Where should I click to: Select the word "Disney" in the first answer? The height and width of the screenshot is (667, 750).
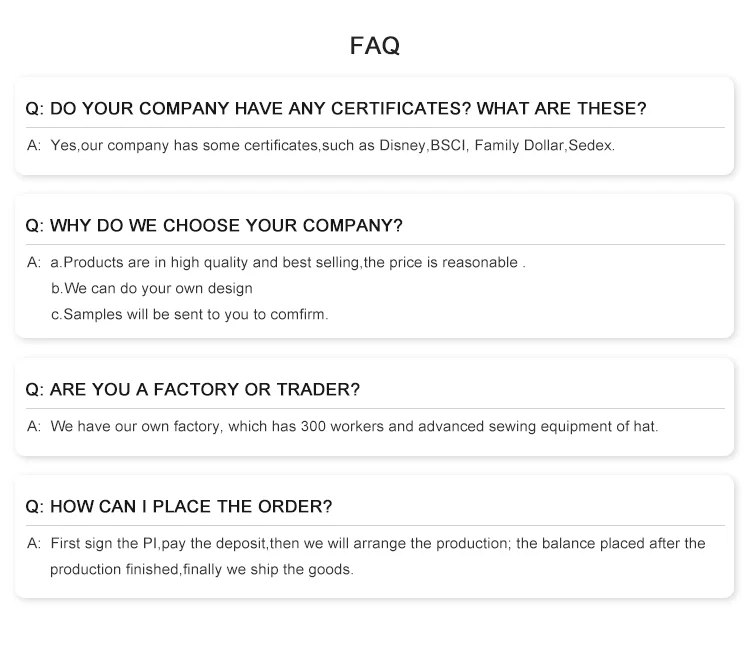[403, 145]
